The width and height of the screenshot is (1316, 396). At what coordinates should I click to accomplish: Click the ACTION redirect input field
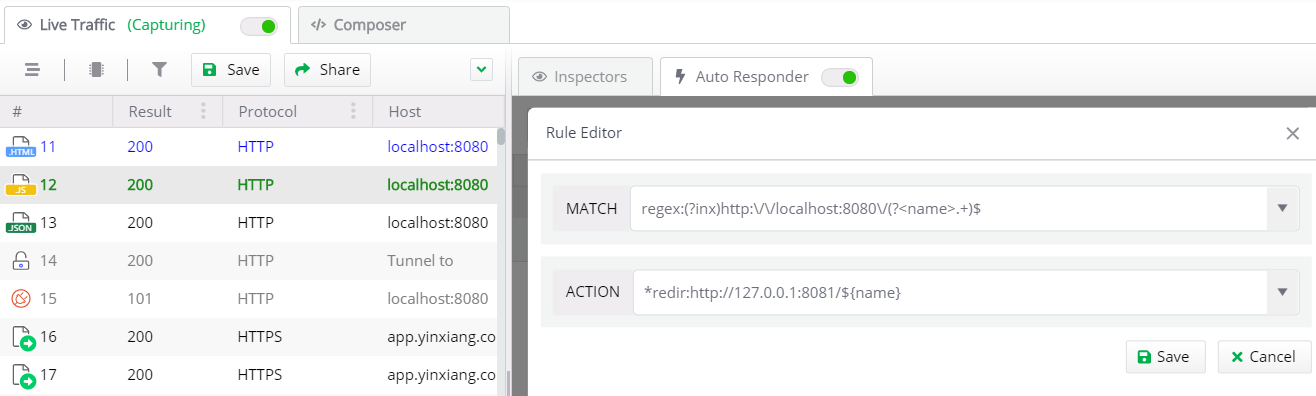pos(950,292)
